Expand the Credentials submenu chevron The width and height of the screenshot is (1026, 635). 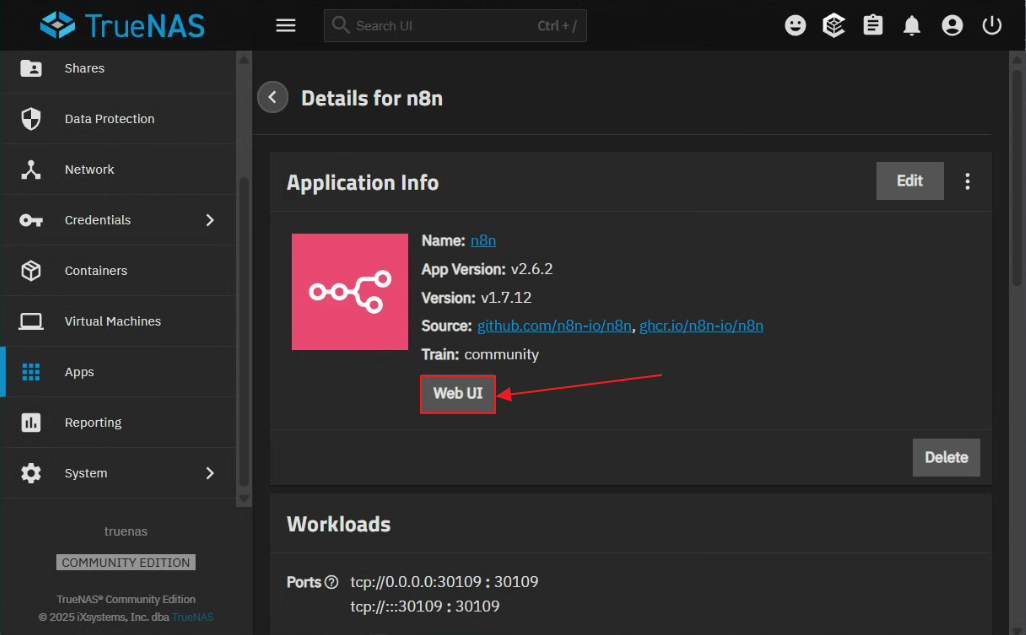[210, 220]
